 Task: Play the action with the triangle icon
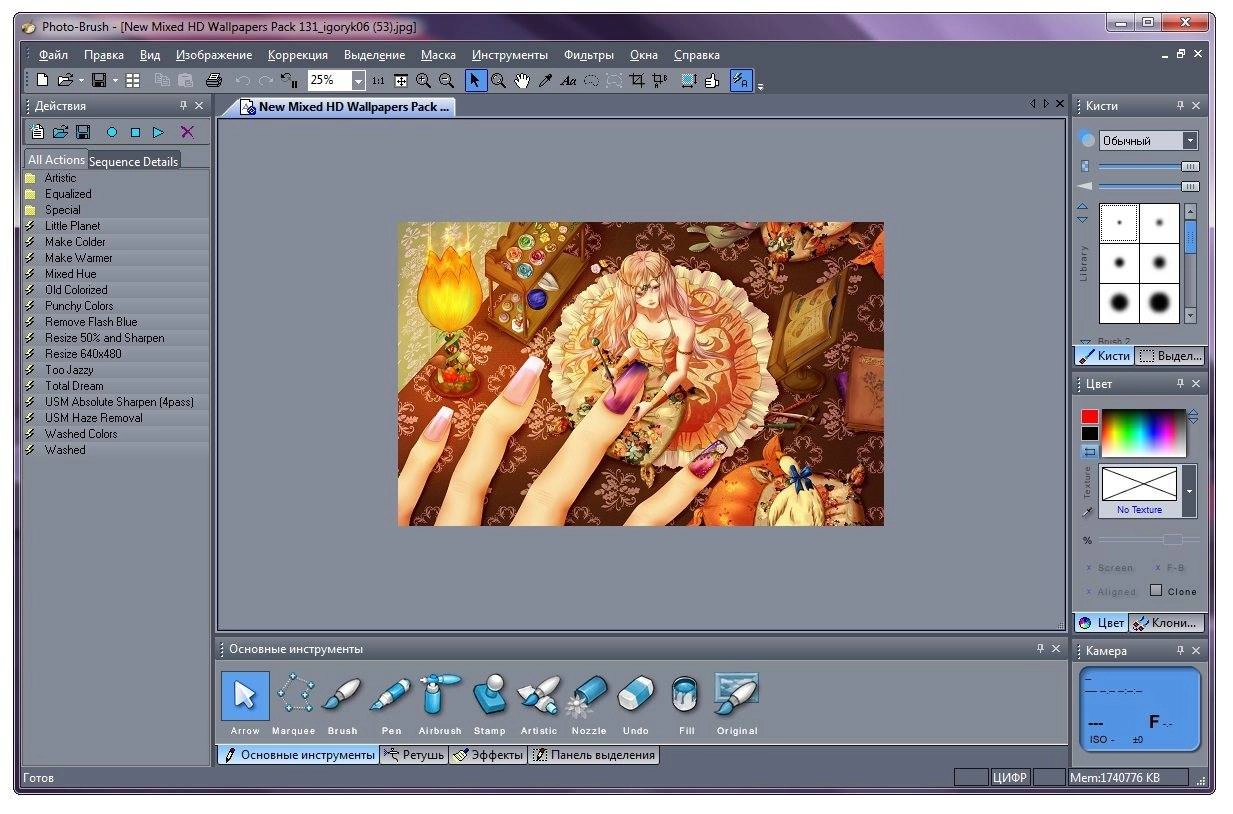point(158,132)
